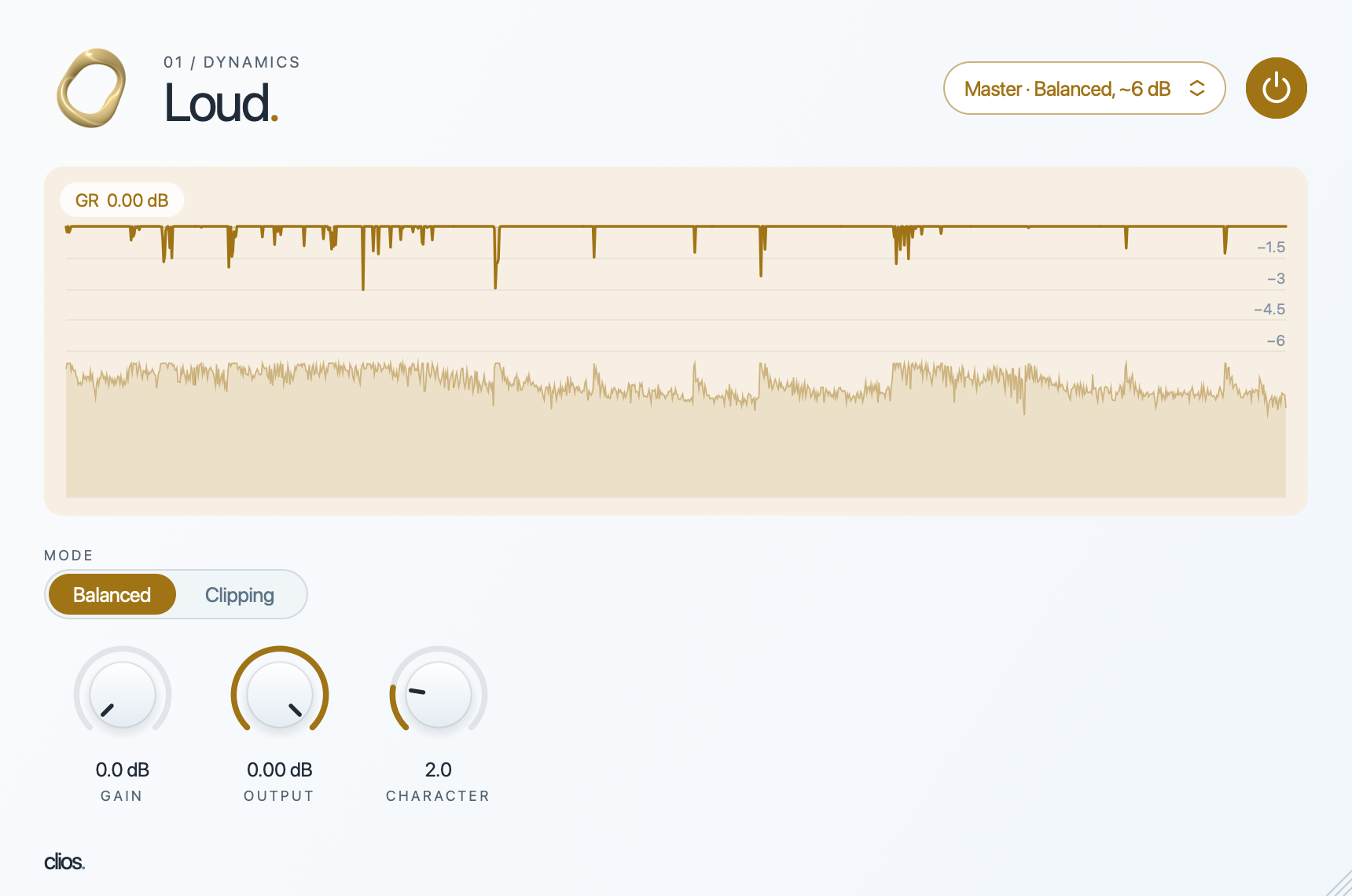The width and height of the screenshot is (1352, 896).
Task: Click the MODE label
Action: (x=69, y=555)
